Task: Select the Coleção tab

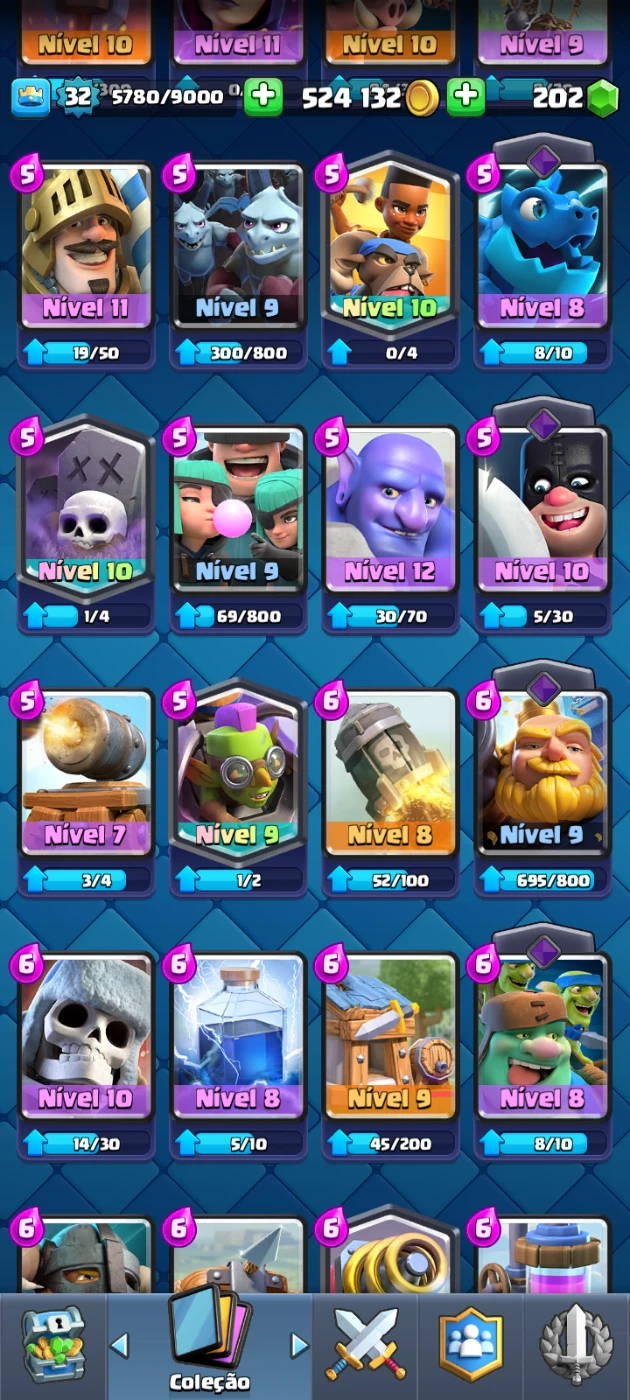Action: (209, 1343)
